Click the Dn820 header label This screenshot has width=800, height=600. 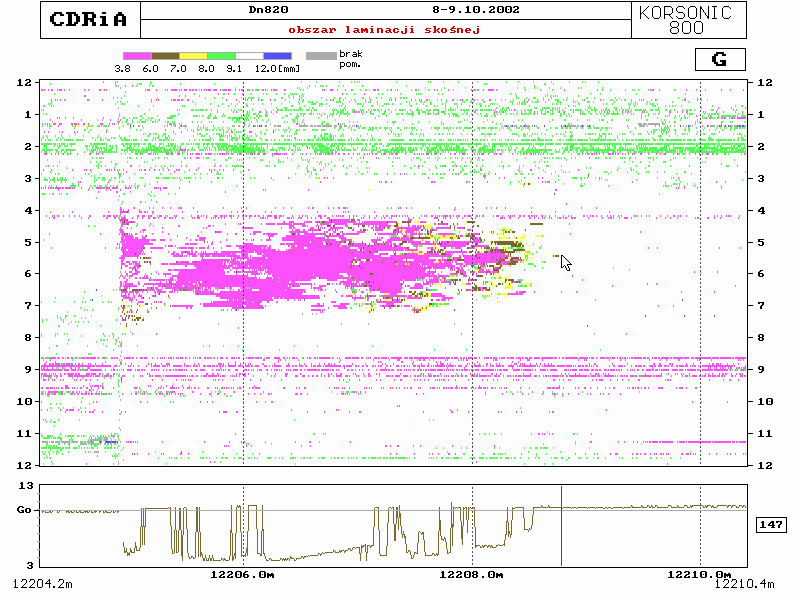coord(268,10)
